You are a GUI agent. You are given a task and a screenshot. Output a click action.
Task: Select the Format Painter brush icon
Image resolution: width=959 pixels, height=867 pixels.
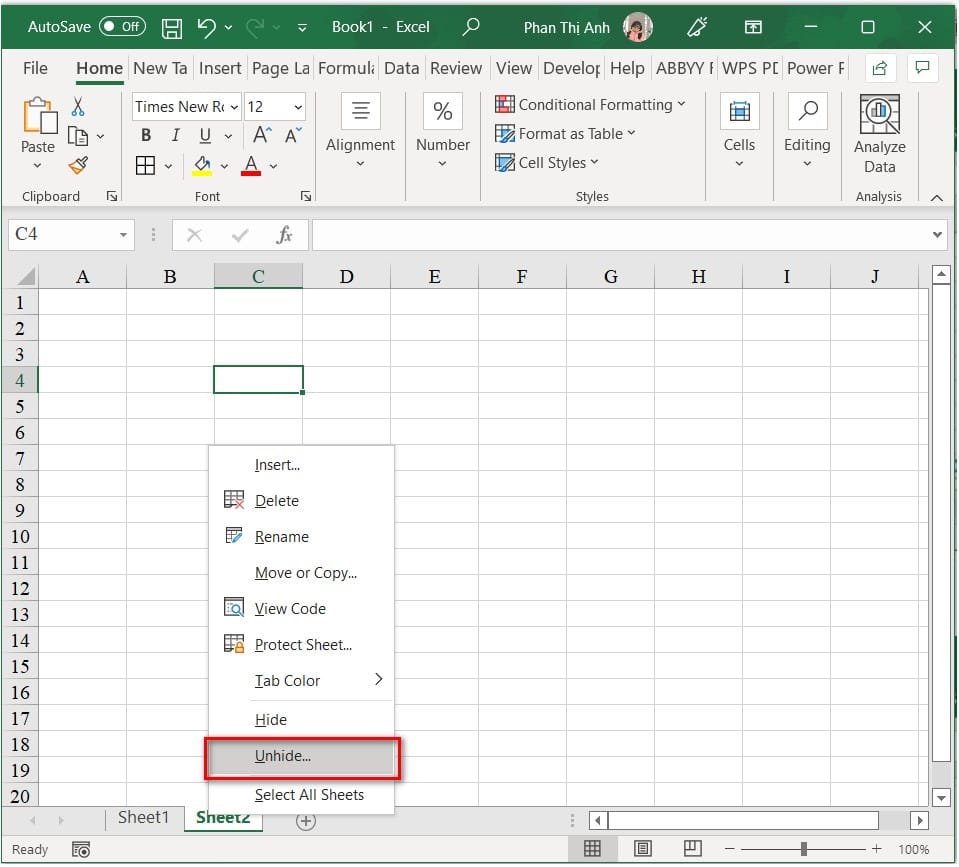coord(78,166)
